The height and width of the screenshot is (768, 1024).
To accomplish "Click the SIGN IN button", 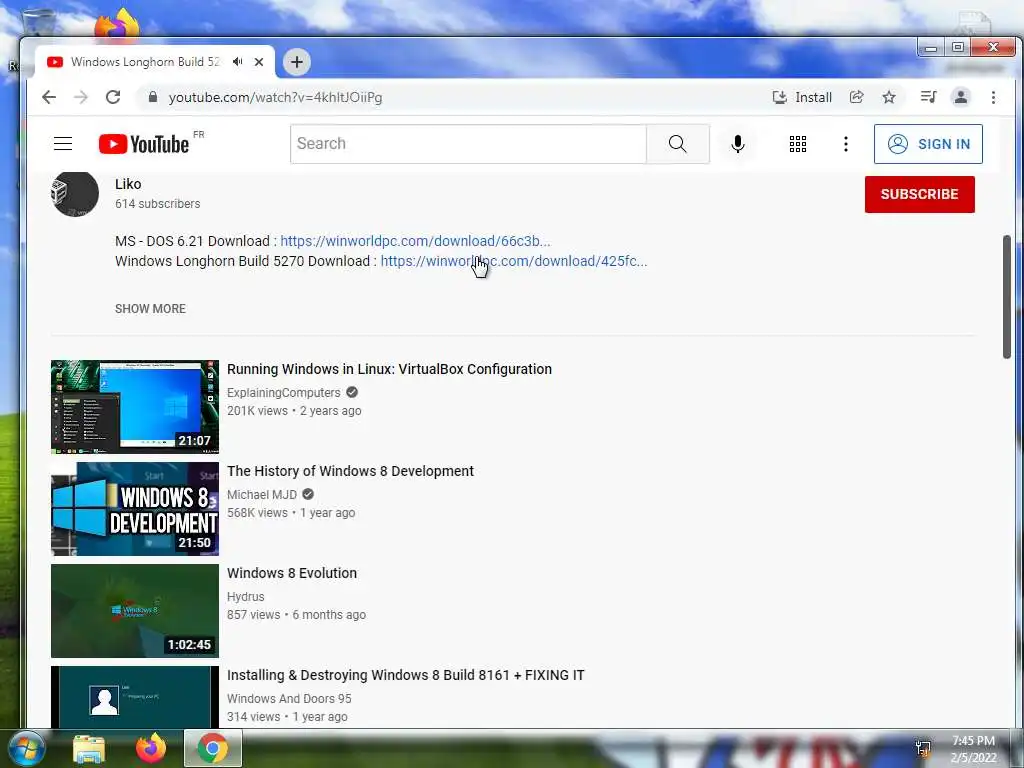I will [x=928, y=144].
